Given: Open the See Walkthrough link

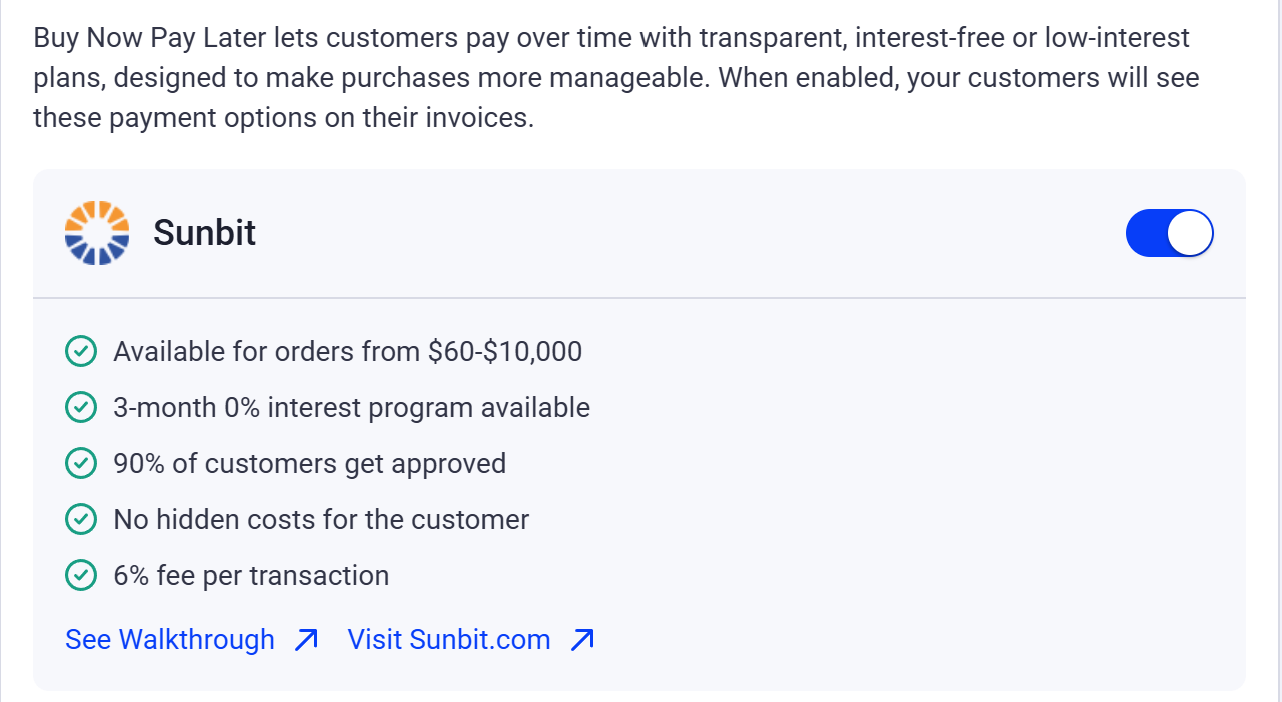Looking at the screenshot, I should [x=170, y=640].
